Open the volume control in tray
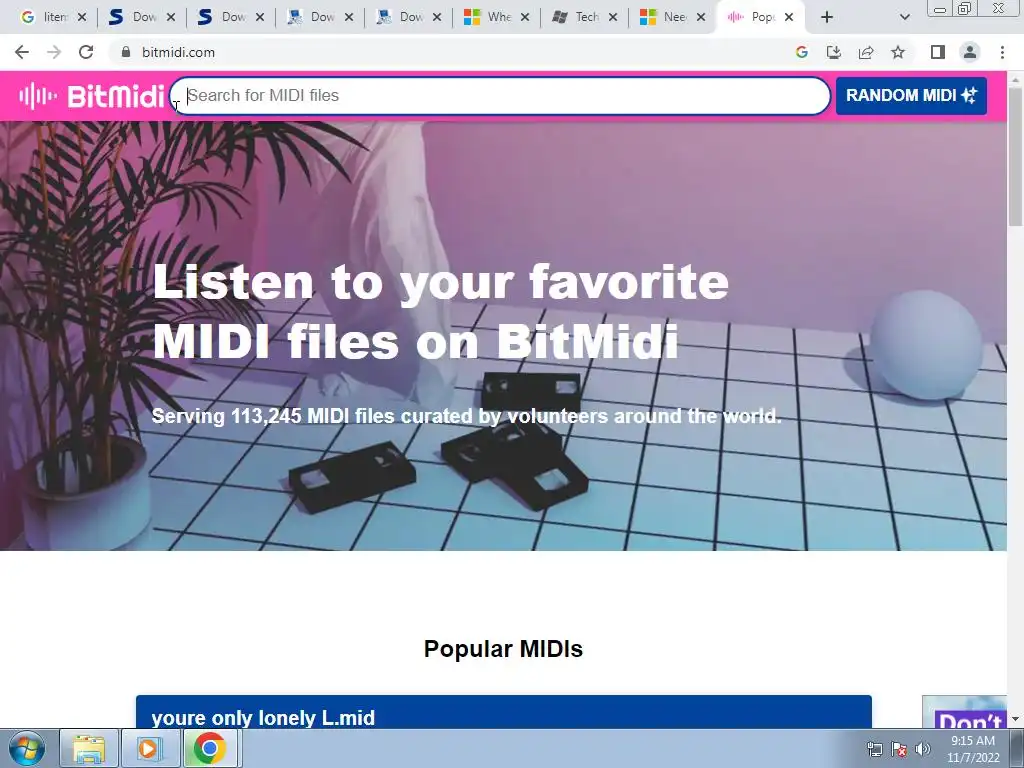1024x768 pixels. coord(923,748)
